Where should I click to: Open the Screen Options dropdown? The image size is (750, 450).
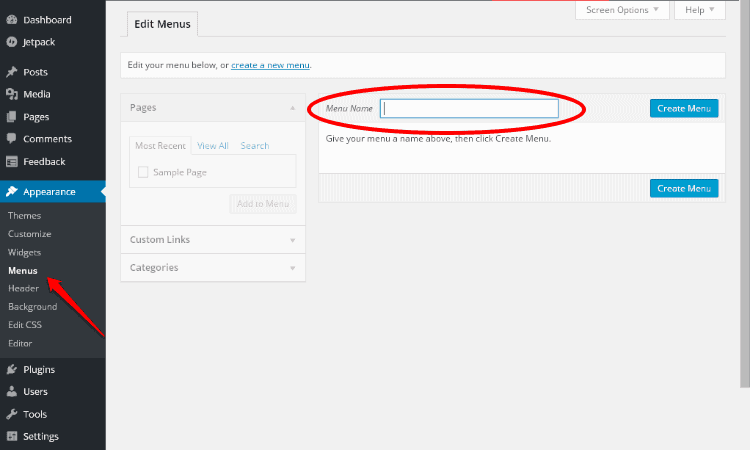pyautogui.click(x=622, y=10)
